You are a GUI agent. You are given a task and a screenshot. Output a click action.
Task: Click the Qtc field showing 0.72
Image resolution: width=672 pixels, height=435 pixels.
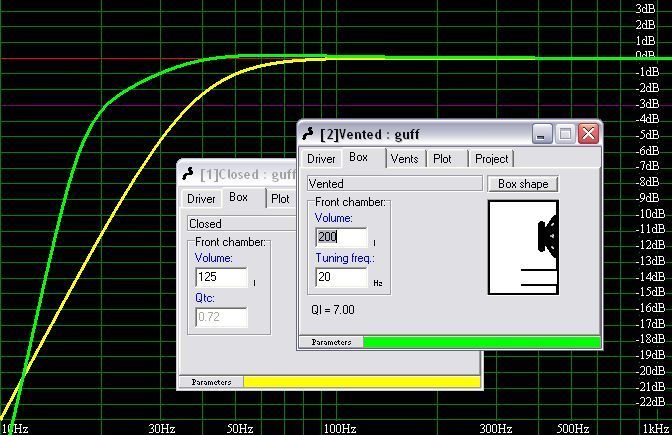tap(222, 317)
